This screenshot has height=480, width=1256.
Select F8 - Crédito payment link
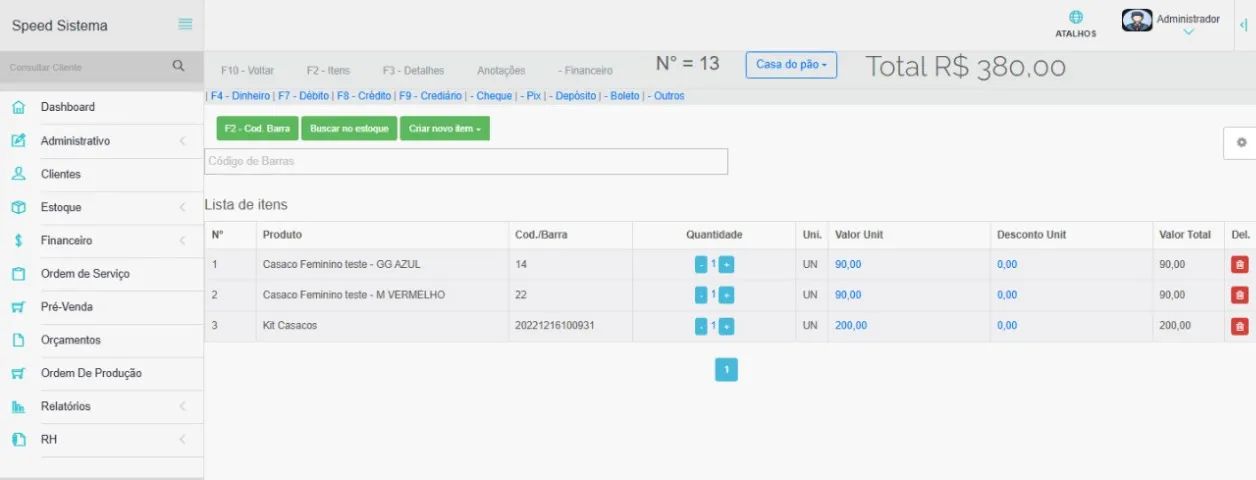364,96
